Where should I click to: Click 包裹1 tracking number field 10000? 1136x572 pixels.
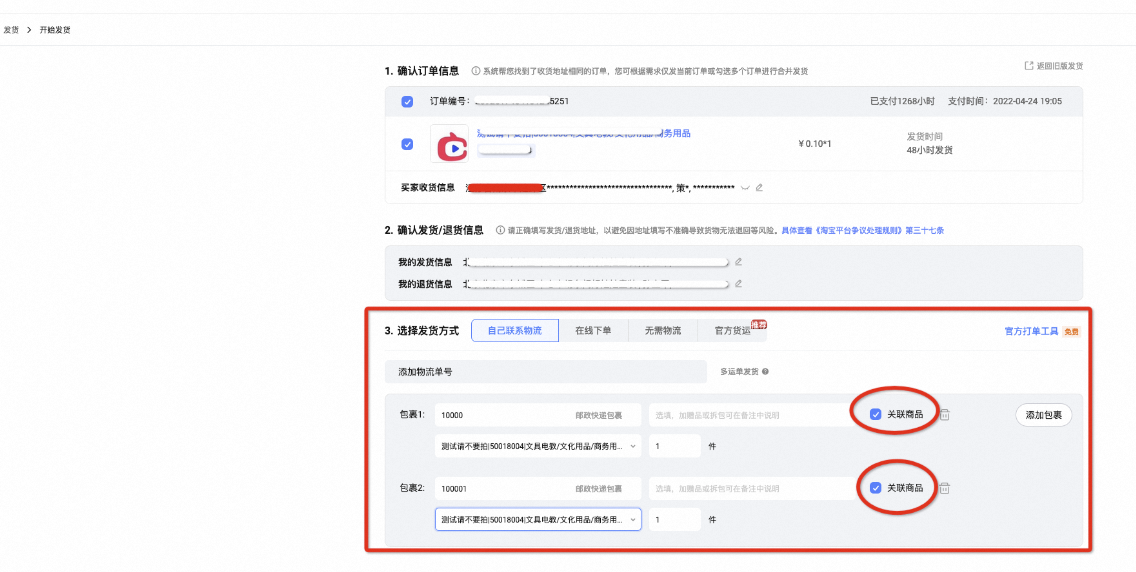538,415
